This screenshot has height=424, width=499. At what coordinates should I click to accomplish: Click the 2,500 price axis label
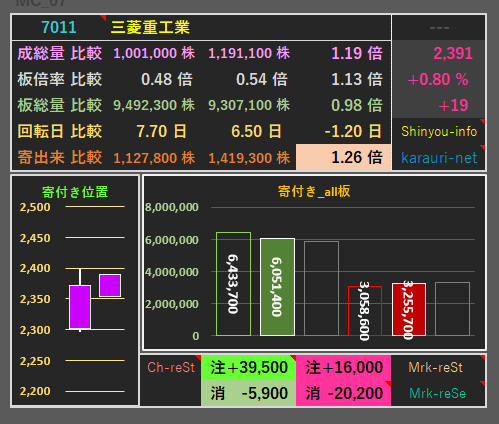[x=35, y=207]
